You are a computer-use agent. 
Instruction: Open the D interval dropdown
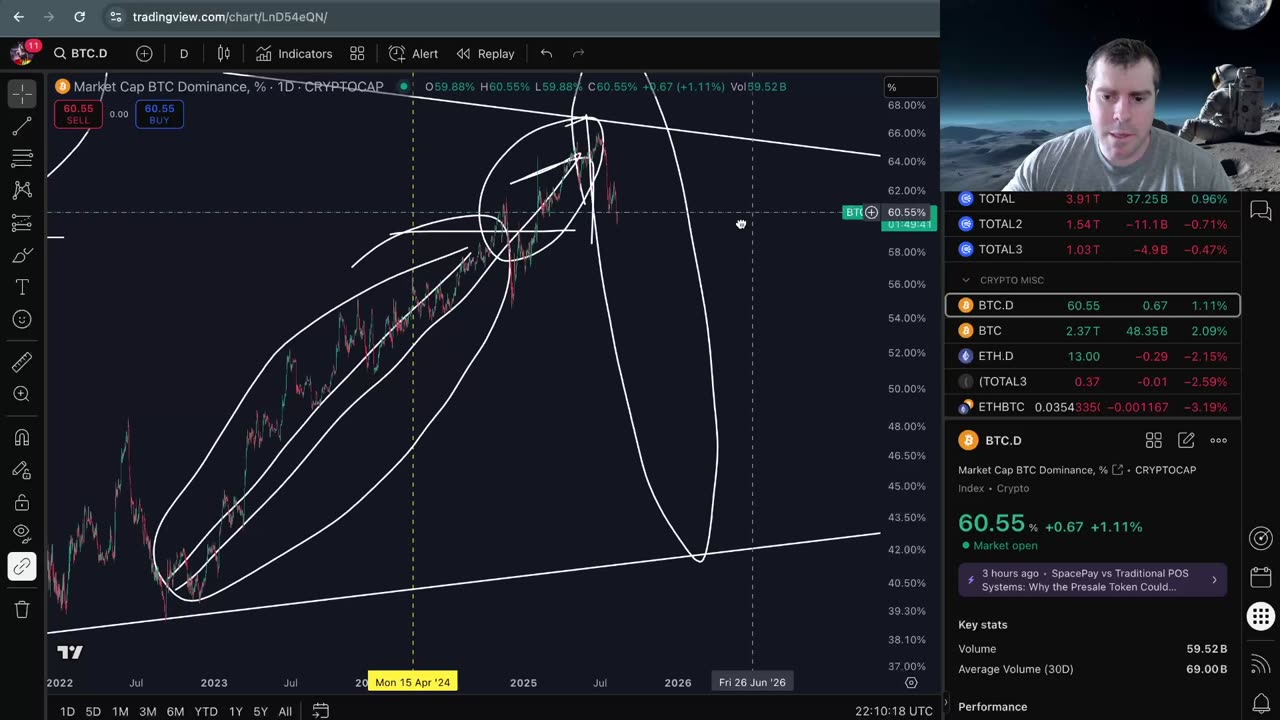184,53
